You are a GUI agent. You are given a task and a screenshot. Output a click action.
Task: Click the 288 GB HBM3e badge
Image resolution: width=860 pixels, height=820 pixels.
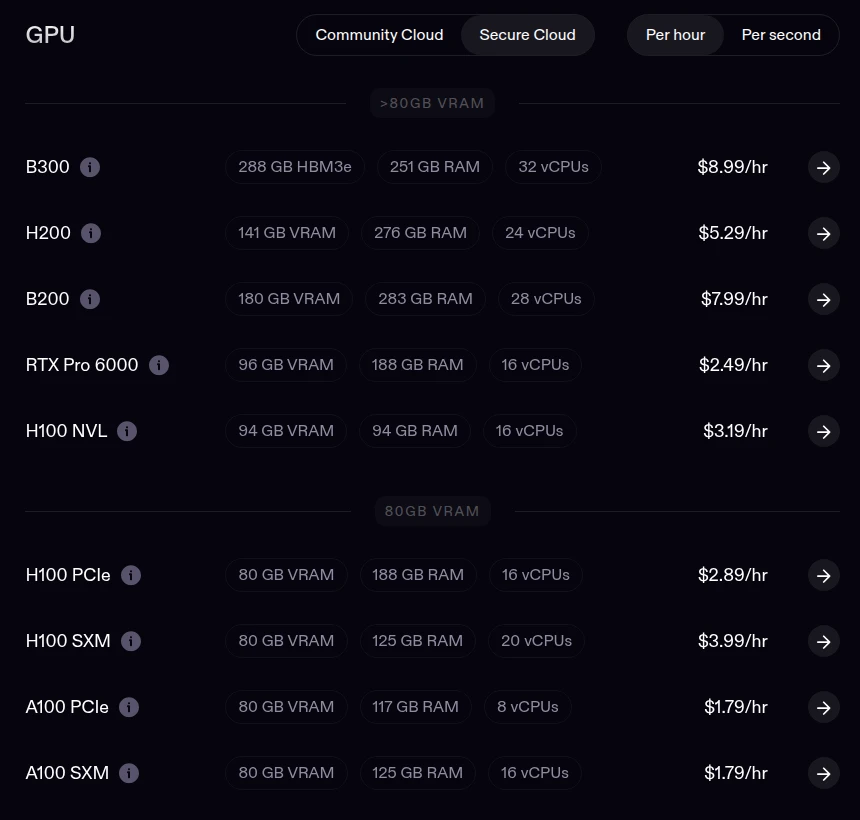[295, 167]
